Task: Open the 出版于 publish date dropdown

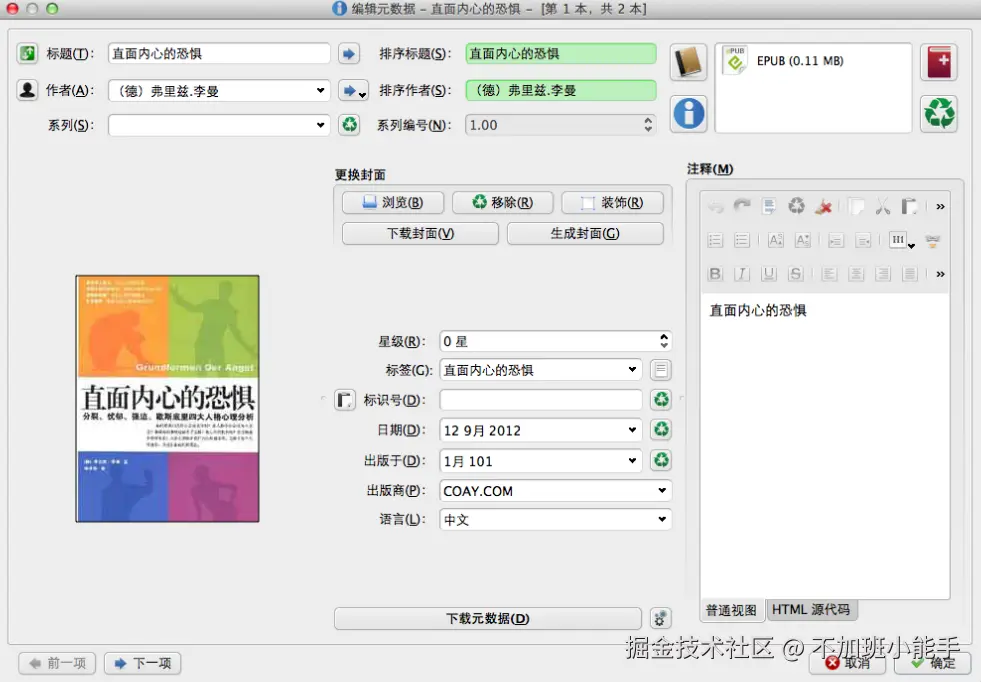Action: click(633, 461)
